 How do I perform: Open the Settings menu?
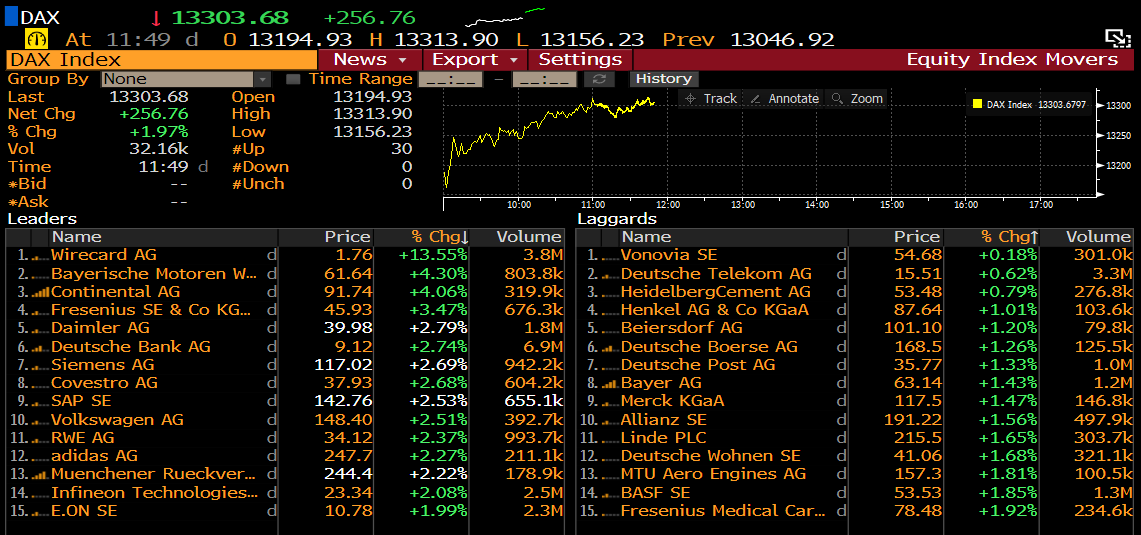point(580,60)
